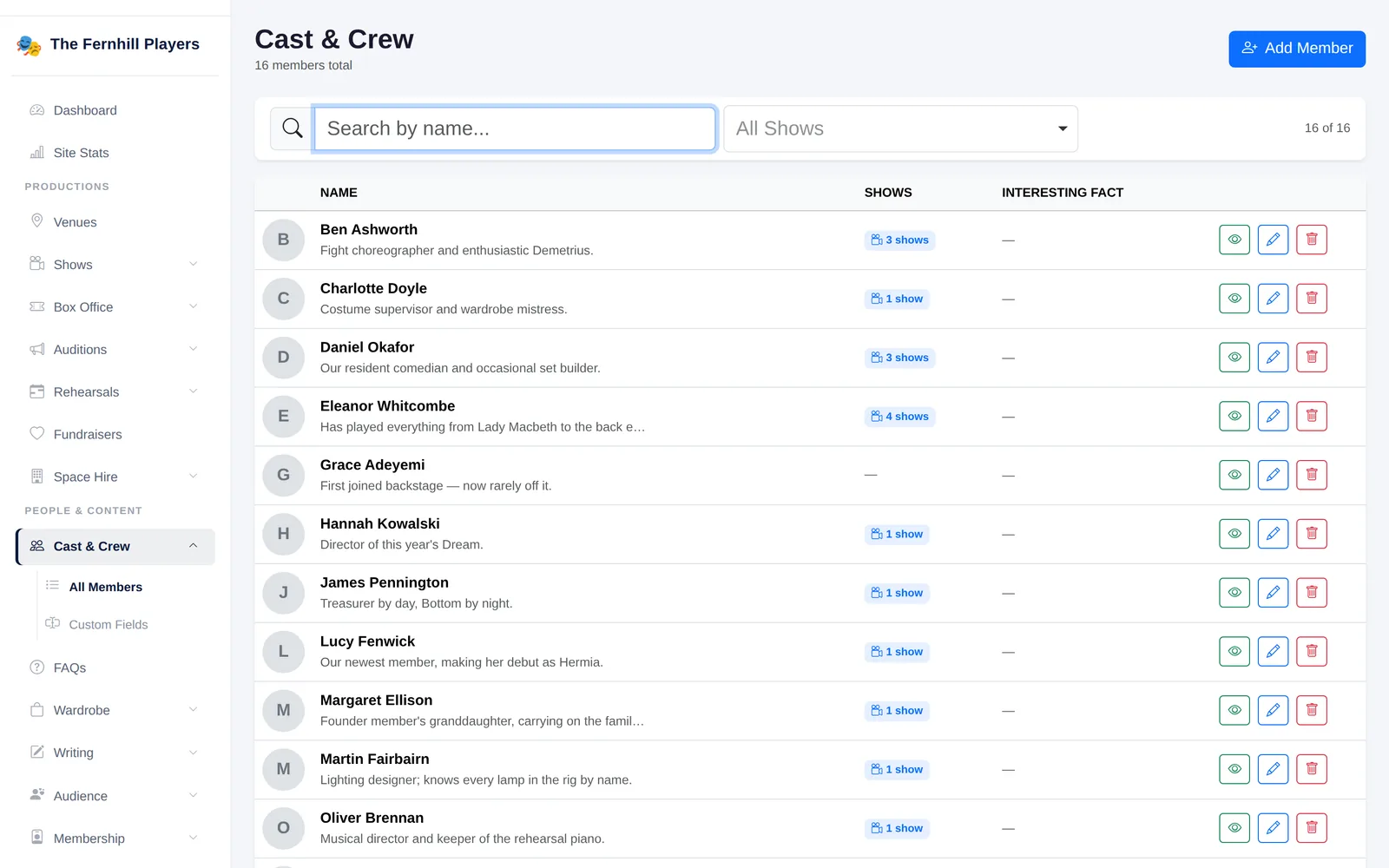Edit Grace Adeyemi with the pencil icon
The image size is (1389, 868).
coord(1273,475)
